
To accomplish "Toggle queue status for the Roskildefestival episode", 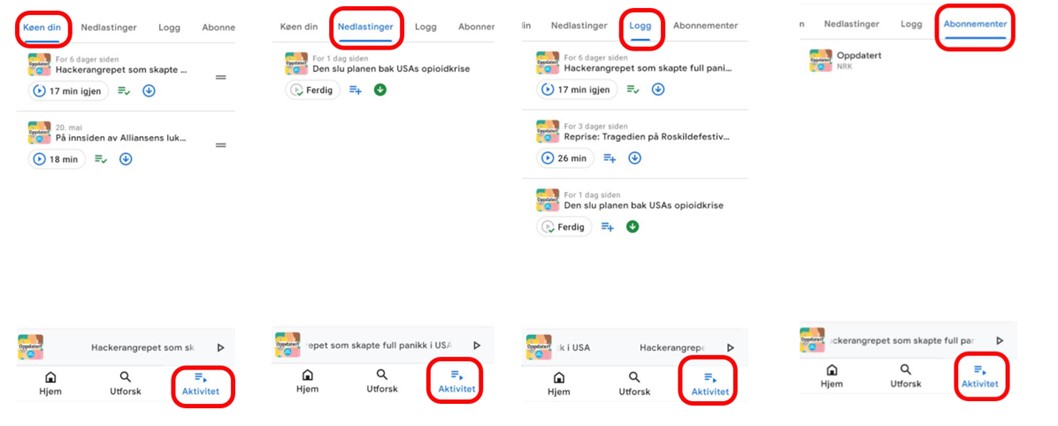I will [x=609, y=158].
